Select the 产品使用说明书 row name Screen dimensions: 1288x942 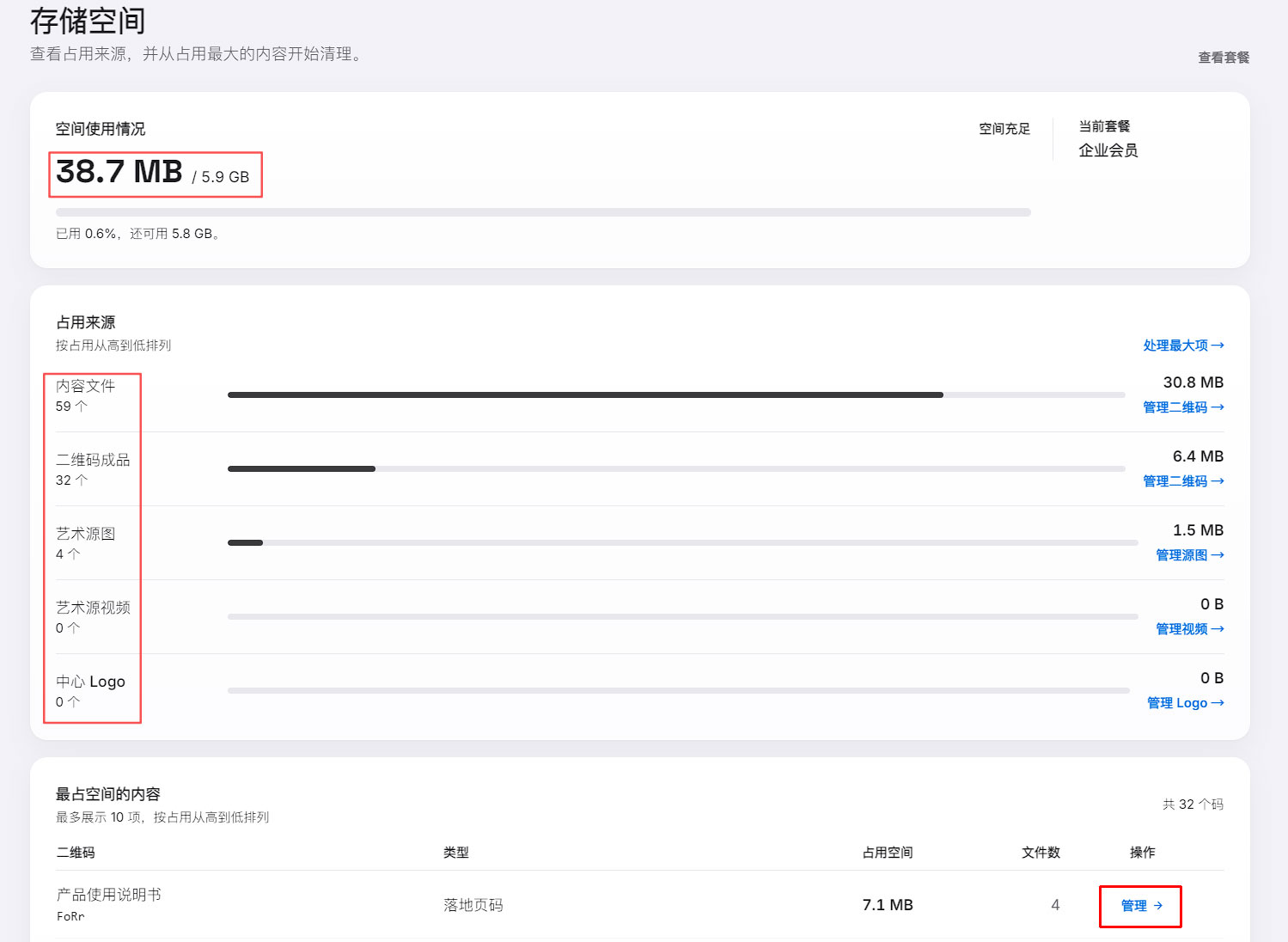click(x=108, y=895)
